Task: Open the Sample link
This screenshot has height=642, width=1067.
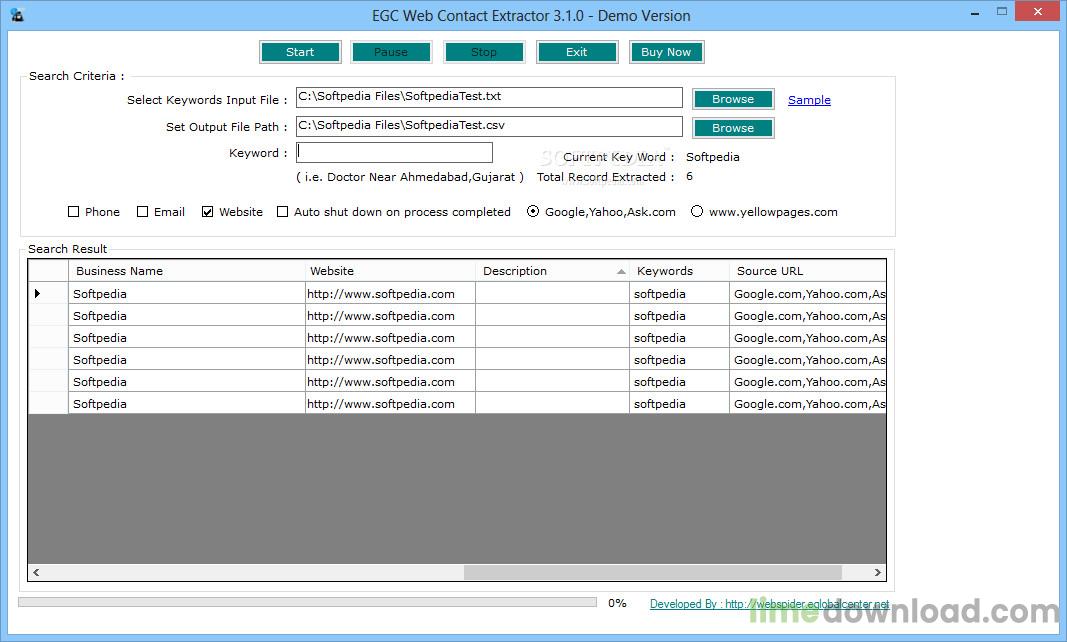Action: click(x=809, y=99)
